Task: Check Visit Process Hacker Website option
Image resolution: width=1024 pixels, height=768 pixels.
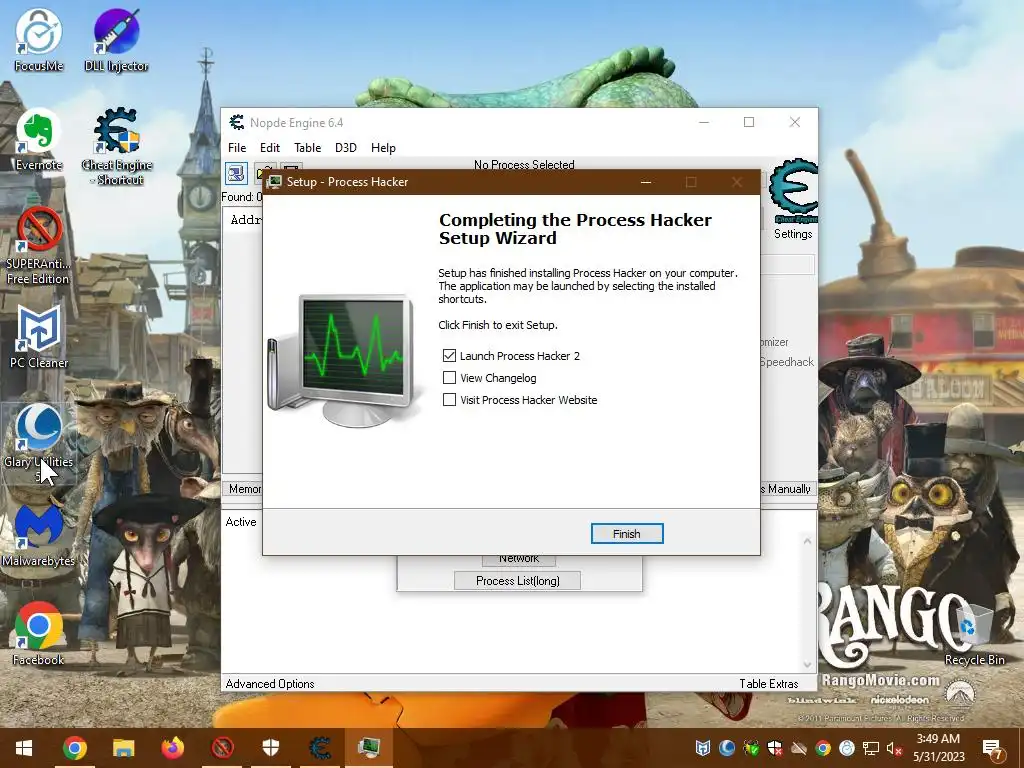Action: [449, 400]
